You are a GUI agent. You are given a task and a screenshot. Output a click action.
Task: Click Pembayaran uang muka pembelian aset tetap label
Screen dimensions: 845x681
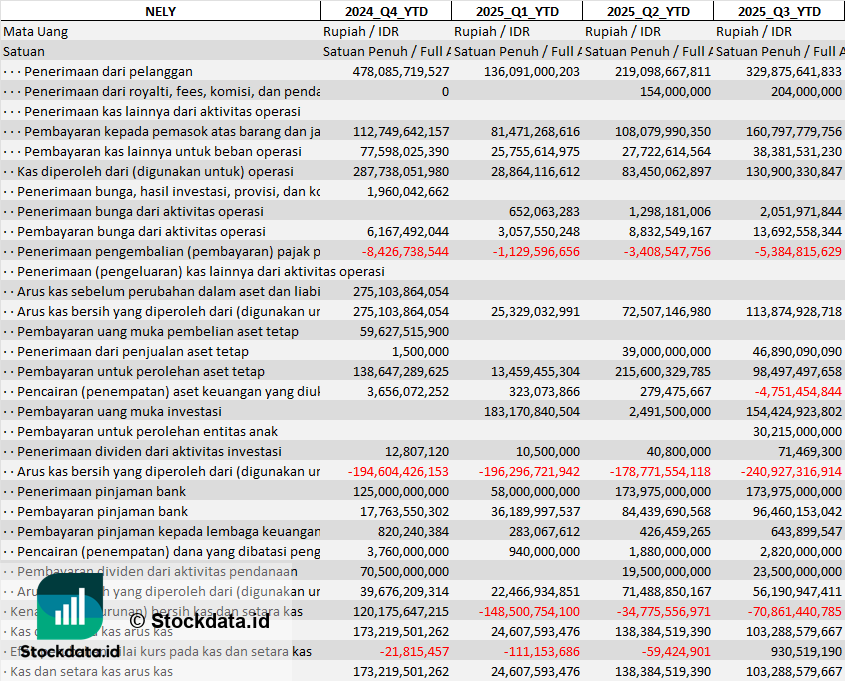point(158,331)
